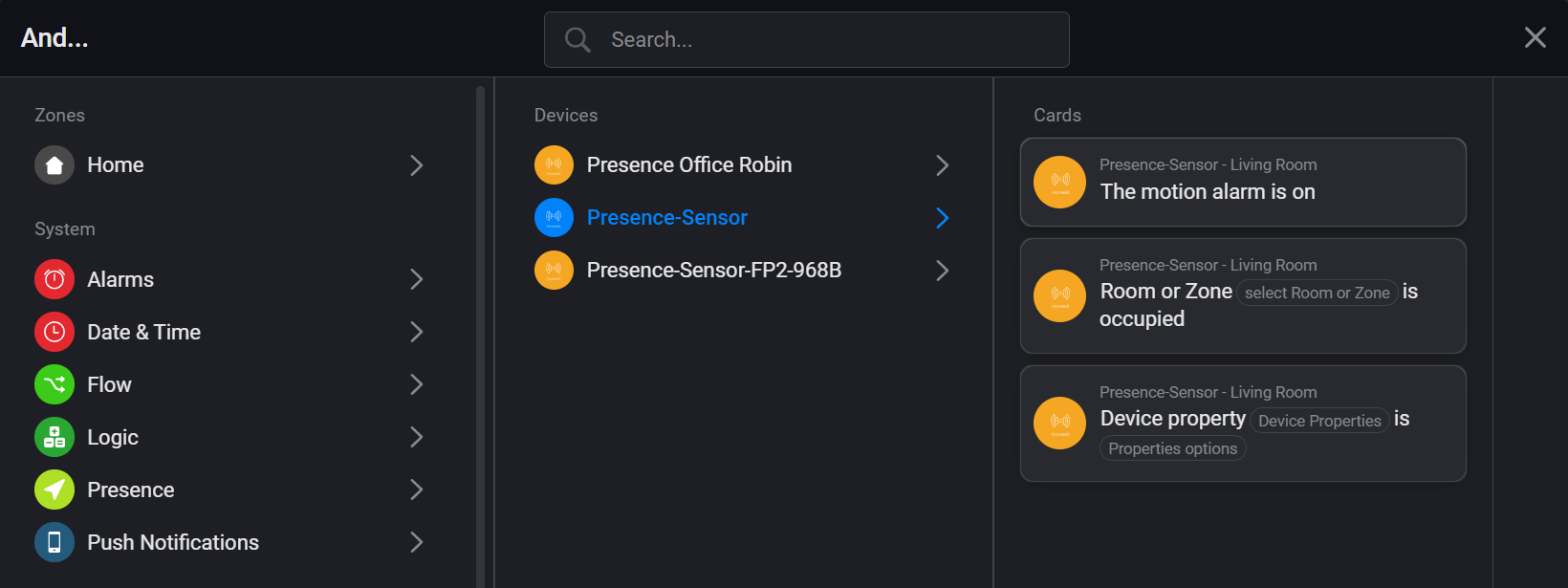Image resolution: width=1568 pixels, height=588 pixels.
Task: Click the magnifier icon in search bar
Action: [577, 39]
